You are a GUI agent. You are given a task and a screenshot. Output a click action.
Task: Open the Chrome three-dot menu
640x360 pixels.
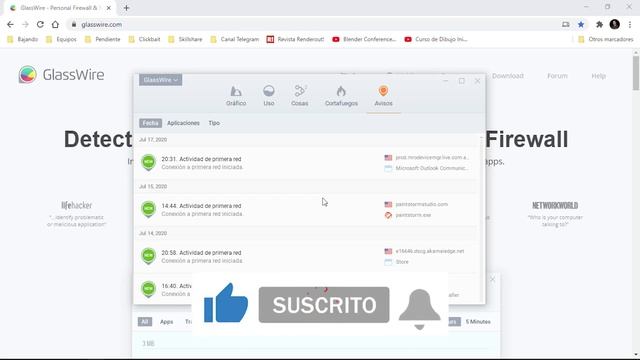coord(630,24)
